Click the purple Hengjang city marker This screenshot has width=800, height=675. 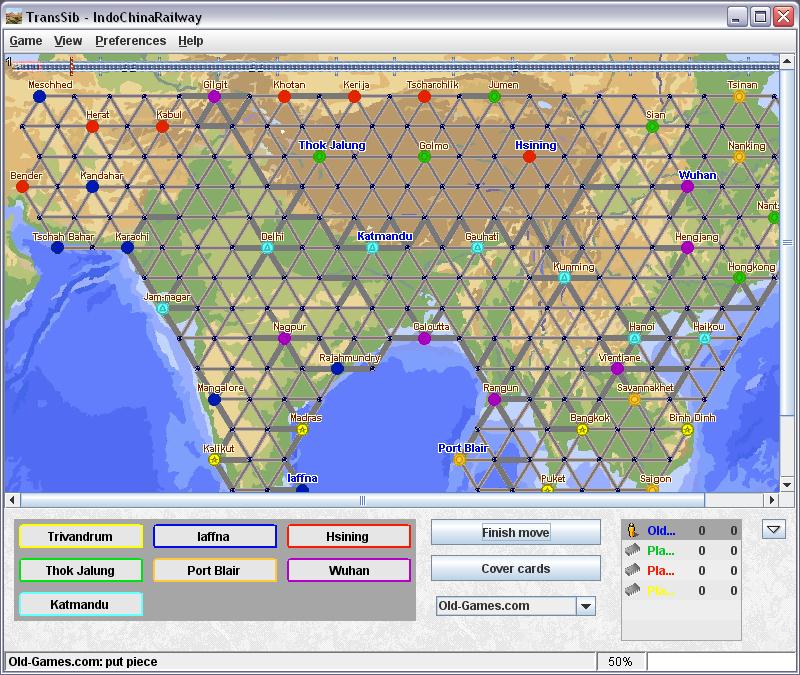(687, 248)
